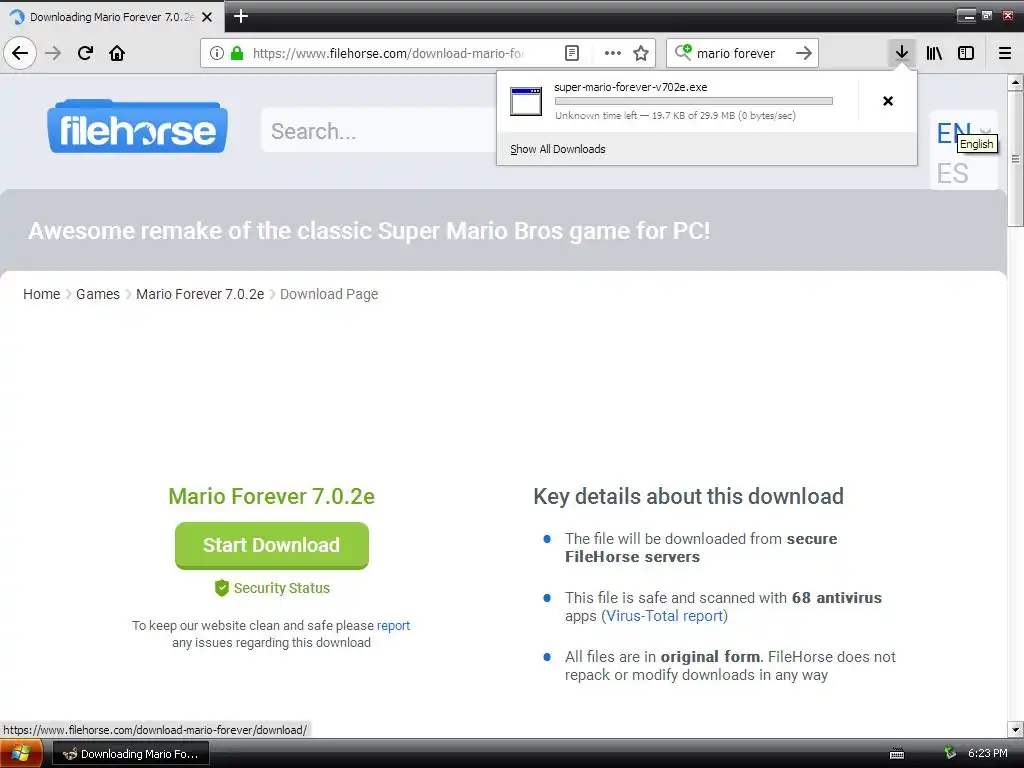This screenshot has width=1024, height=768.
Task: Go back to previous page
Action: click(x=20, y=53)
